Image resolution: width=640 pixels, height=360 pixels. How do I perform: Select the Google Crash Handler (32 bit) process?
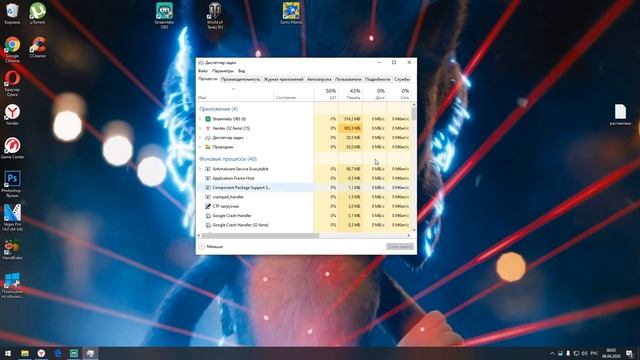304,225
